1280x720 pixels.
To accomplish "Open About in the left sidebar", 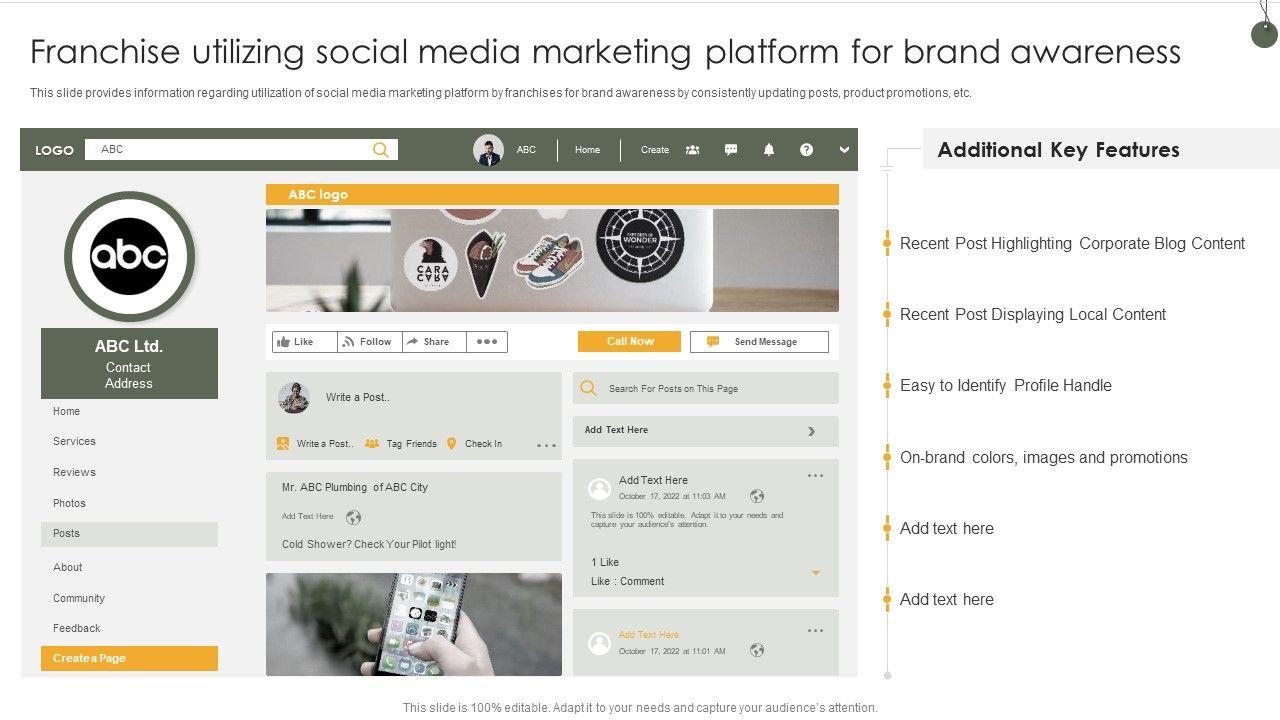I will click(68, 567).
